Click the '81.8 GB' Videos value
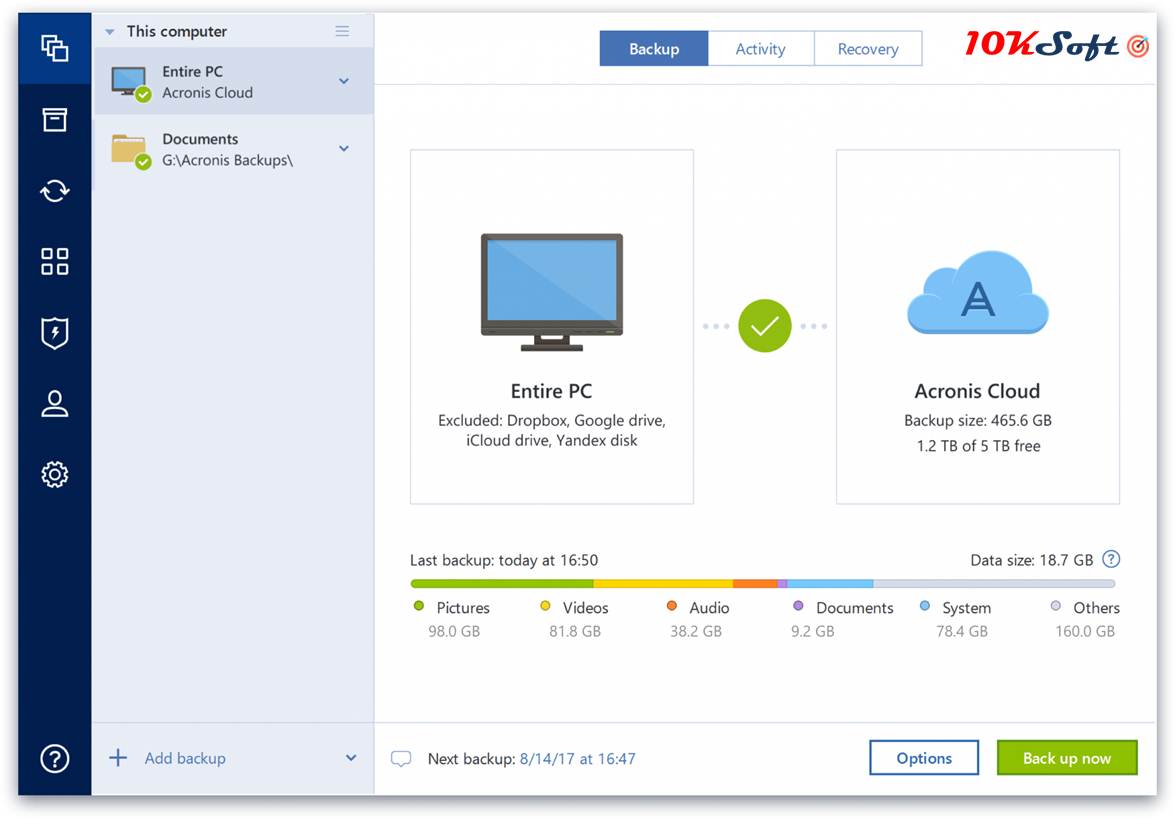The height and width of the screenshot is (819, 1175). [x=575, y=632]
